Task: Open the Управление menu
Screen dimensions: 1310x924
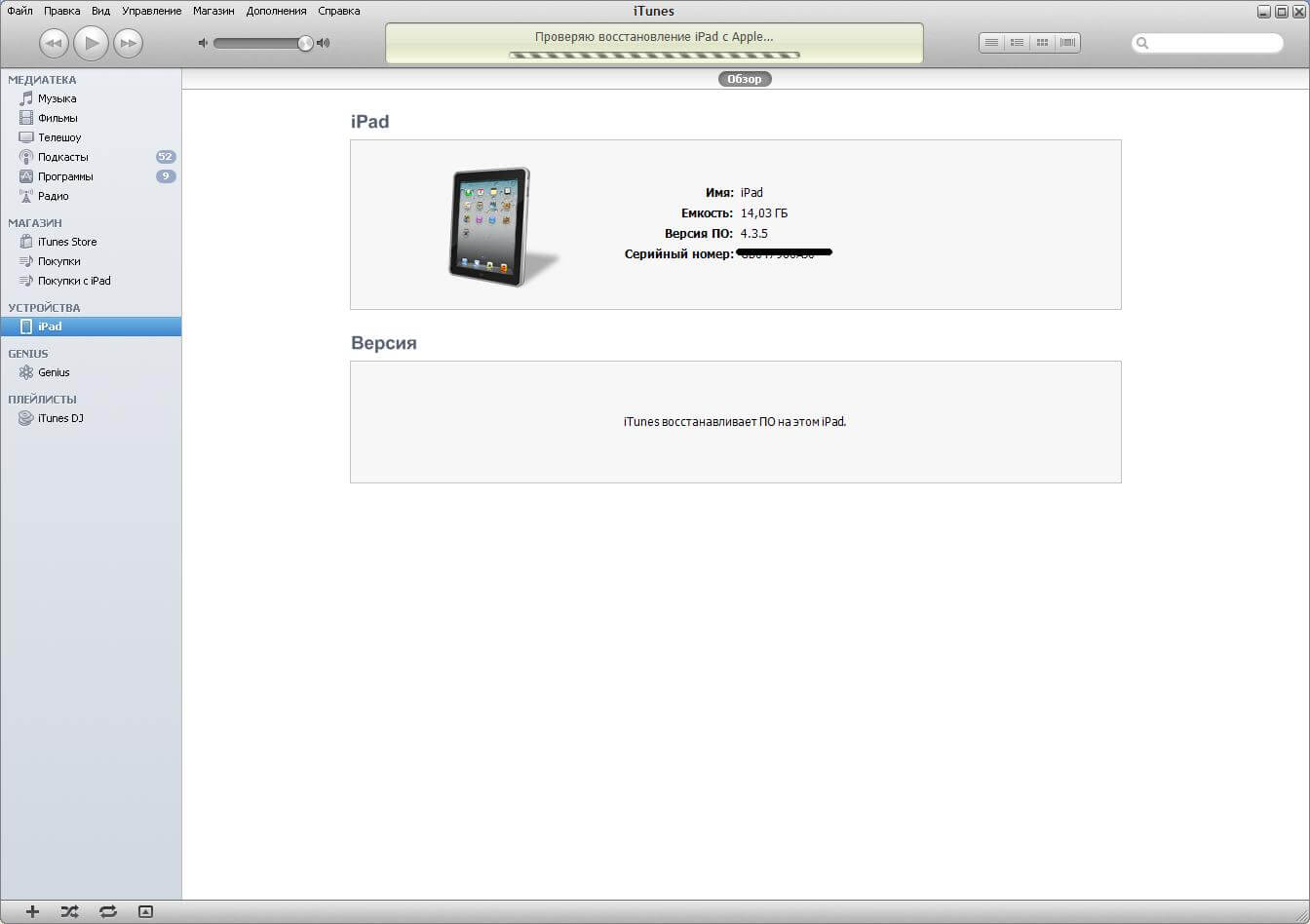Action: 151,11
